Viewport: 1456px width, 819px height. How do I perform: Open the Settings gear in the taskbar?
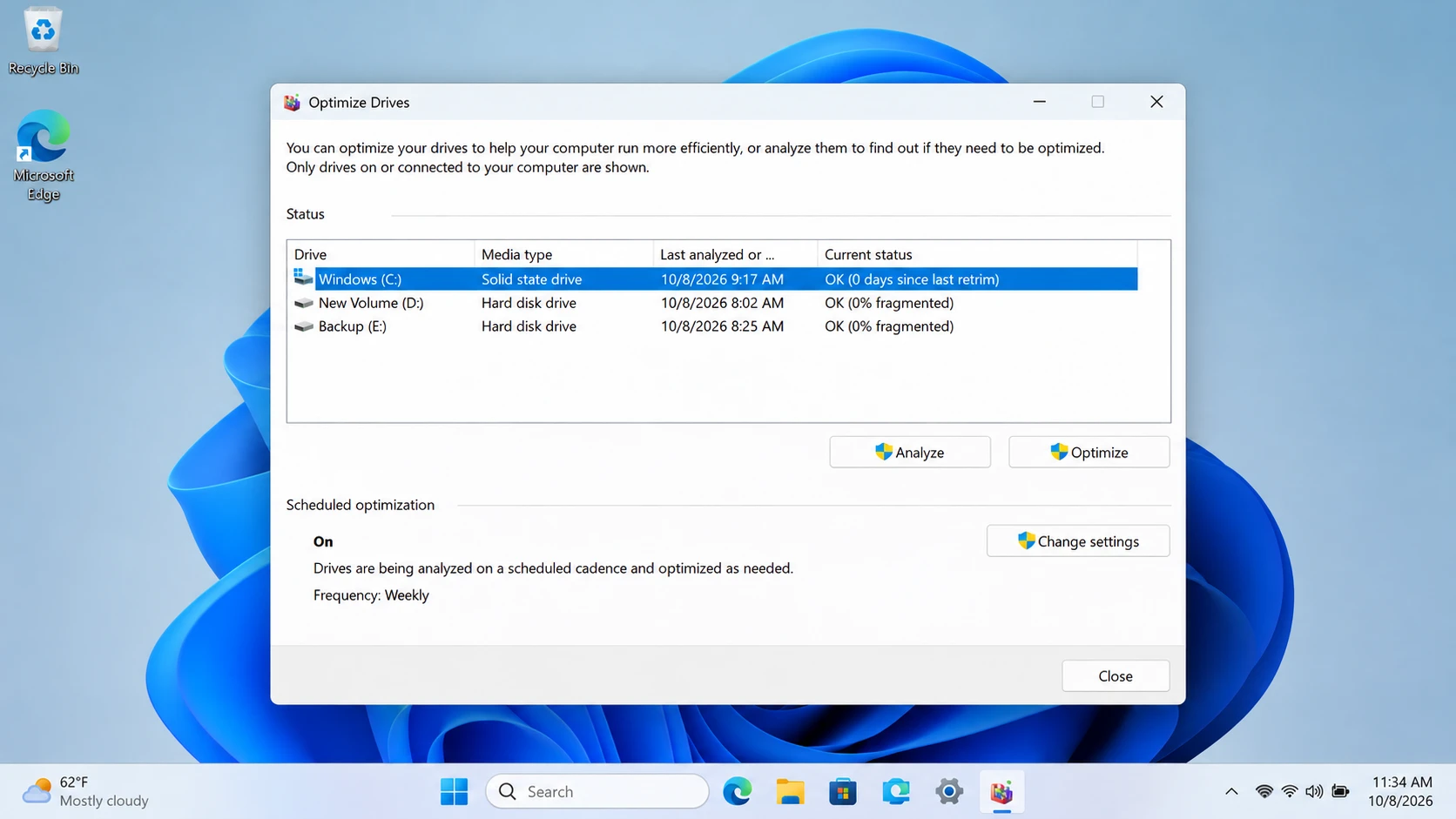click(948, 792)
